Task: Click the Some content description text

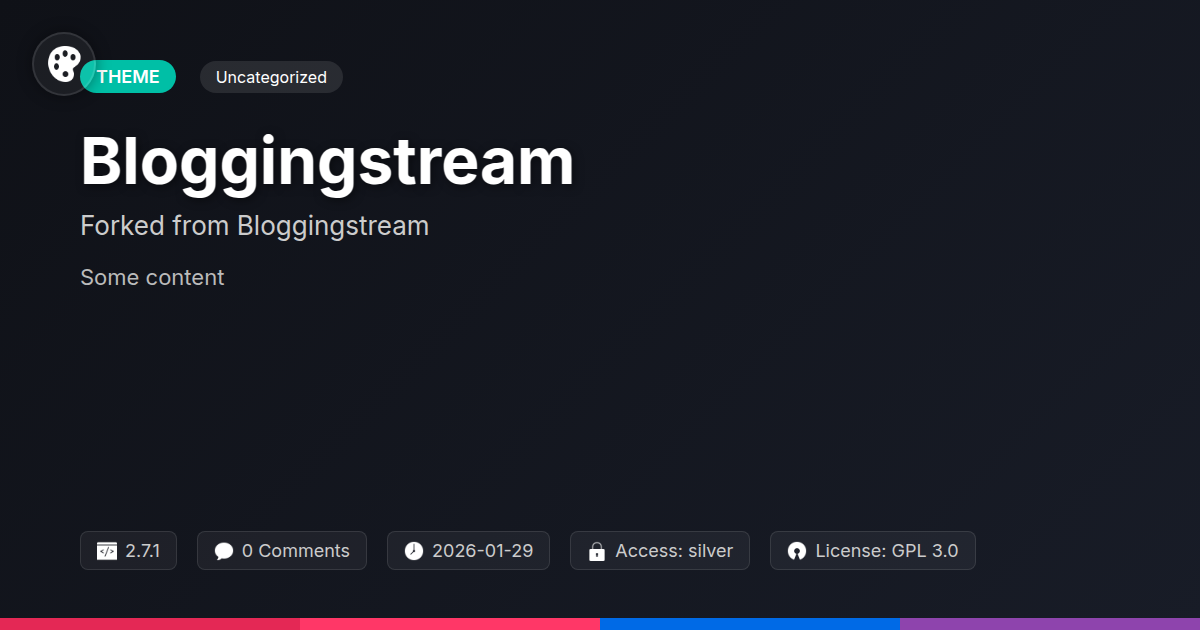Action: pyautogui.click(x=152, y=277)
